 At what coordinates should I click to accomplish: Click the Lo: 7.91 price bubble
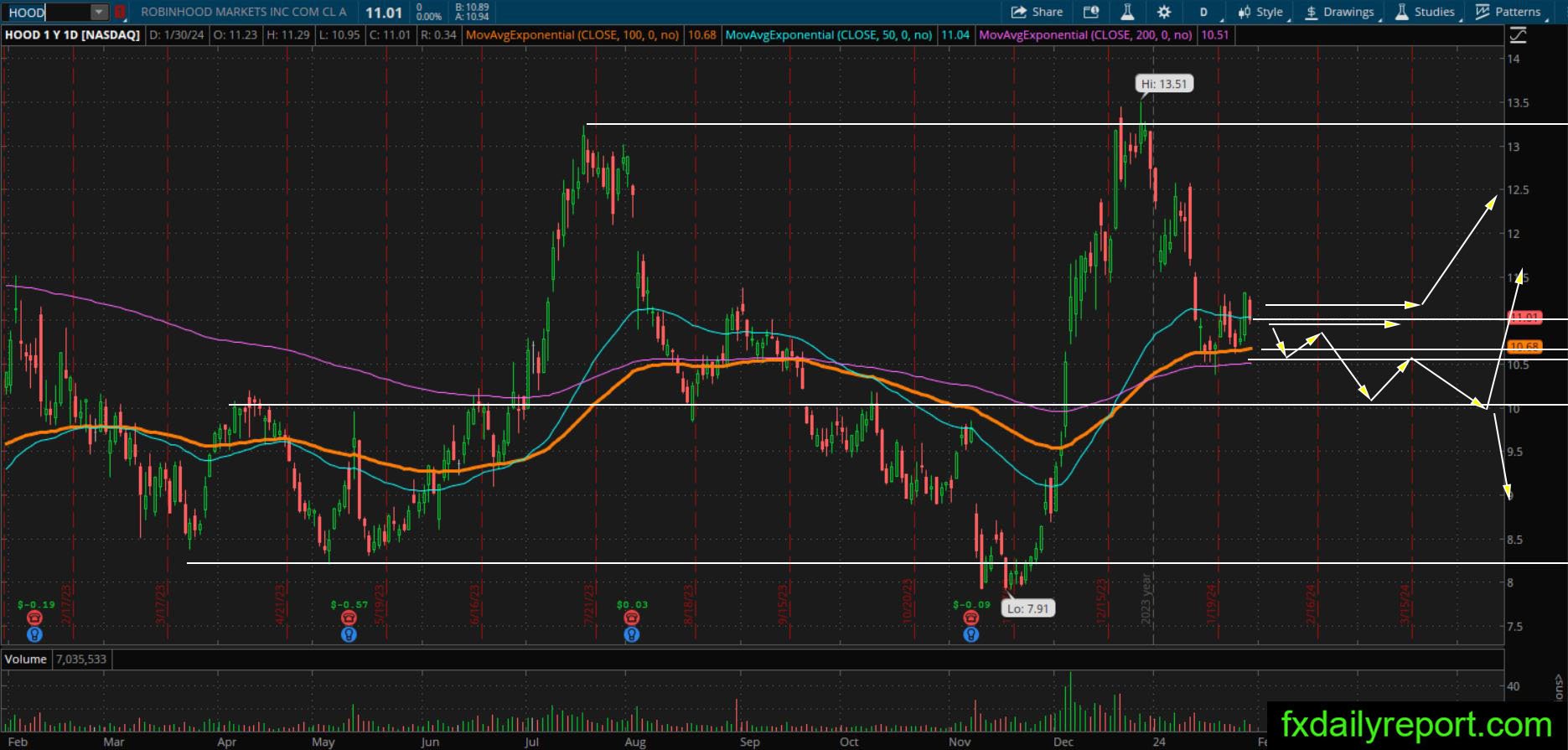(1027, 608)
